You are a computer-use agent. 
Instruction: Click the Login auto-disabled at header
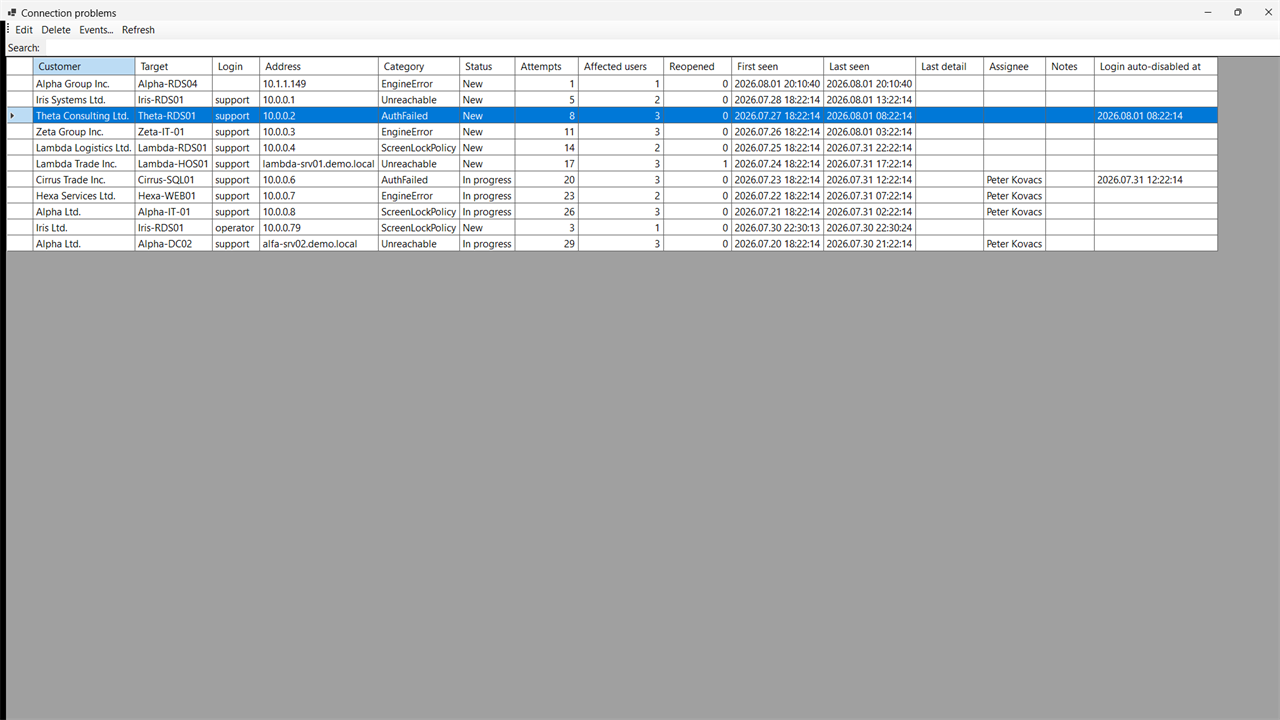click(x=1156, y=67)
